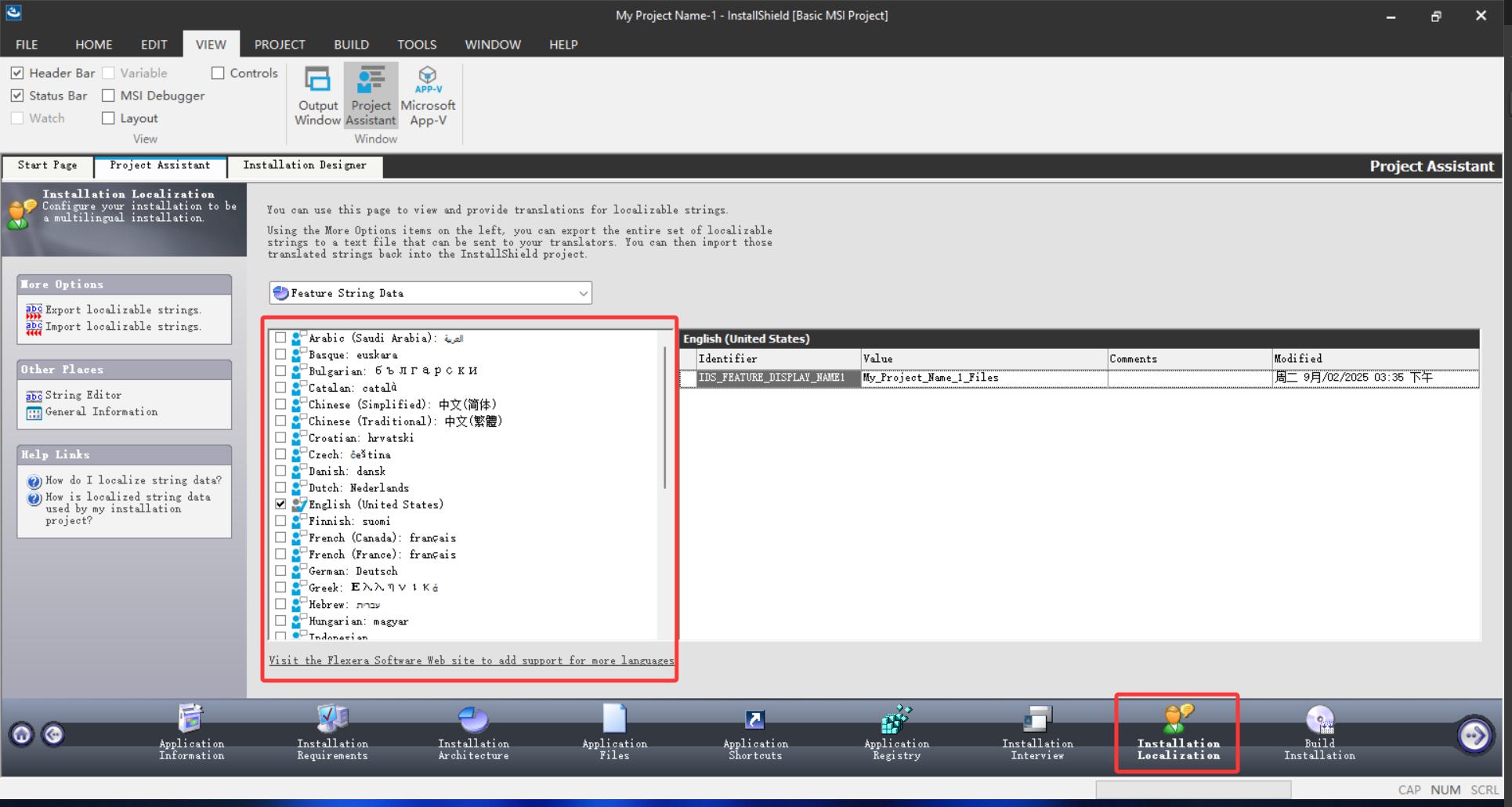Check Hebrew language checkbox
The height and width of the screenshot is (807, 1512).
coord(280,604)
